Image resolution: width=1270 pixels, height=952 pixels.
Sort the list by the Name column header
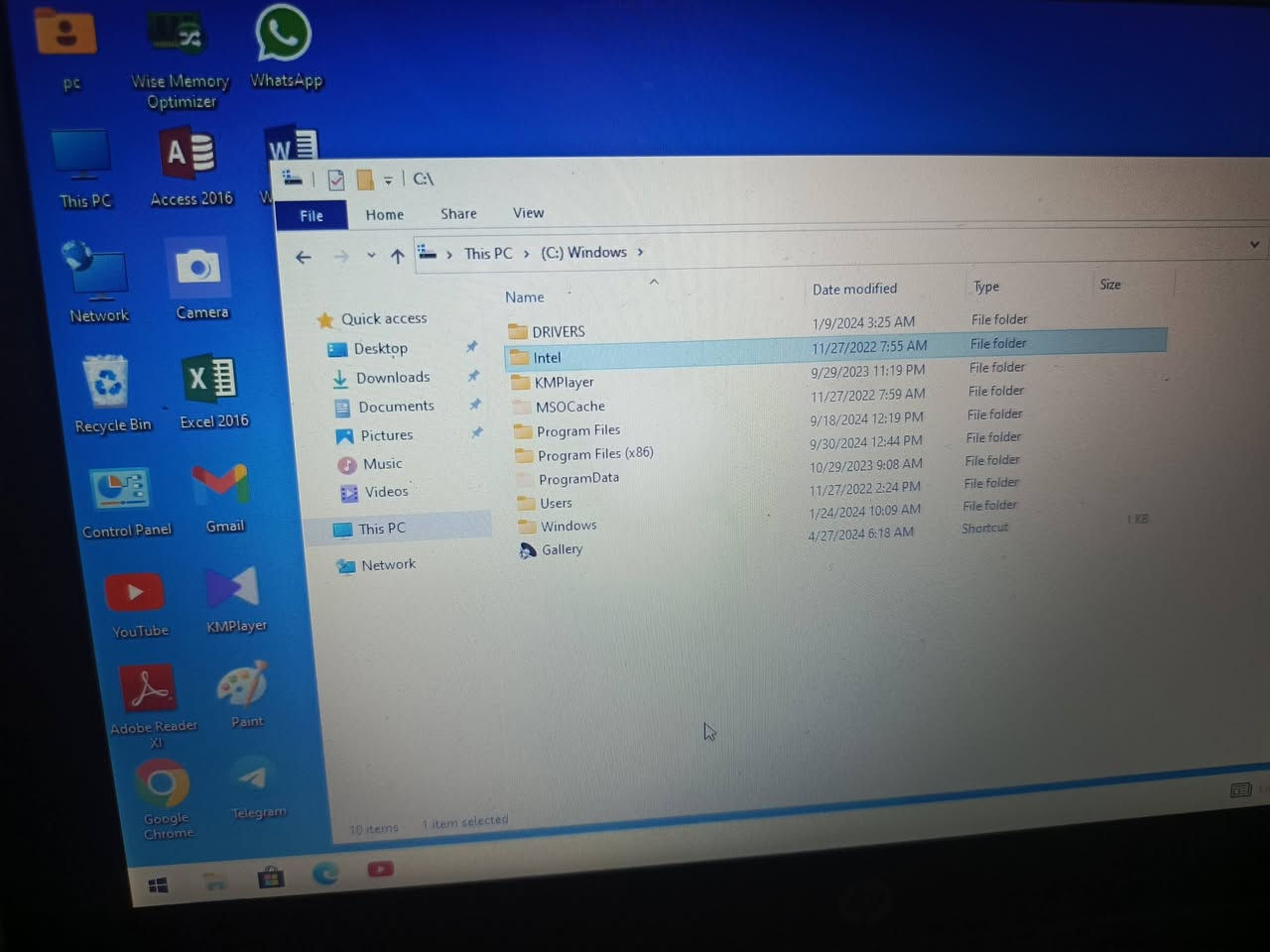pos(524,297)
